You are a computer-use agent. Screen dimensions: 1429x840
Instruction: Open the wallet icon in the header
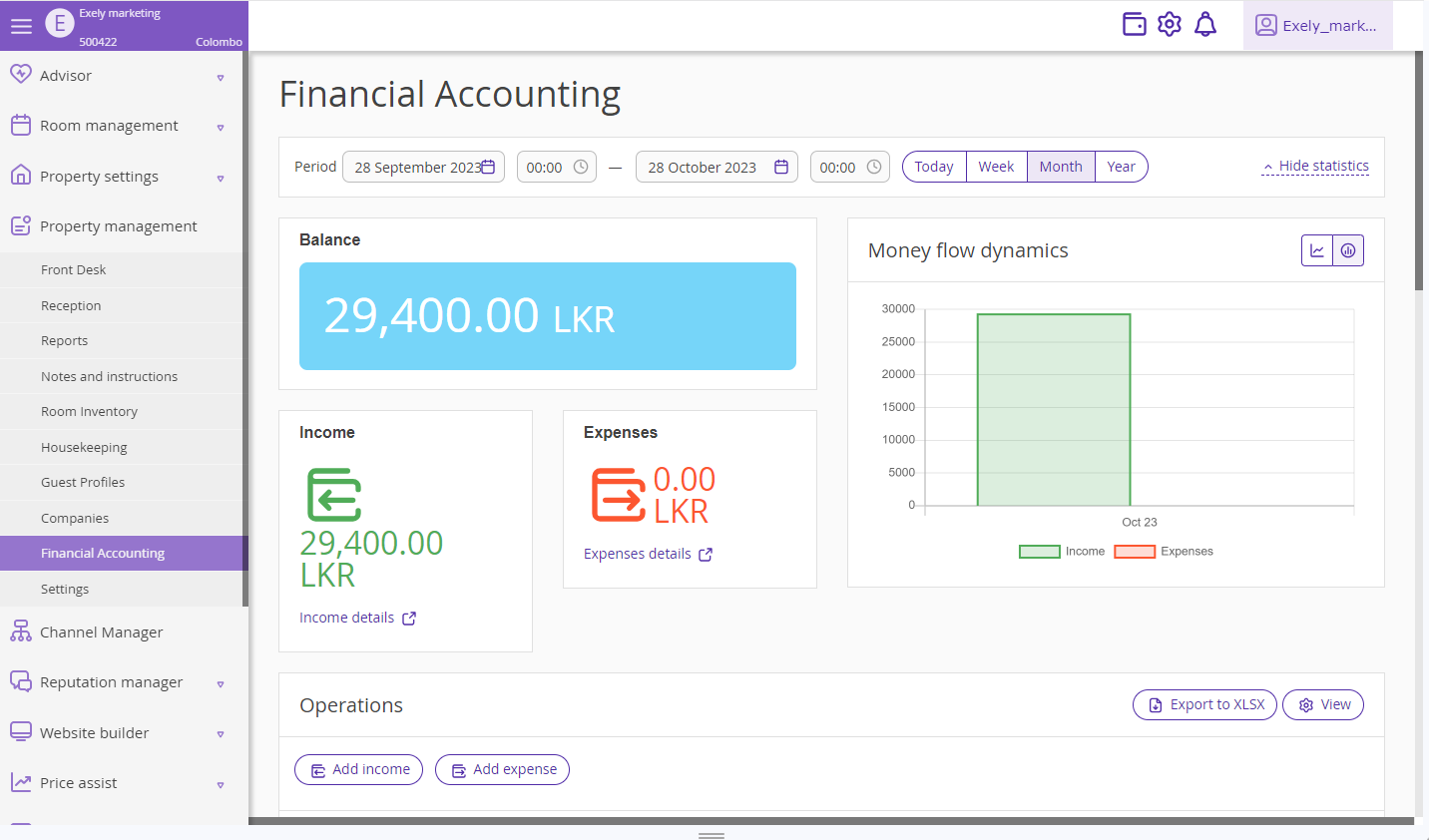coord(1135,25)
